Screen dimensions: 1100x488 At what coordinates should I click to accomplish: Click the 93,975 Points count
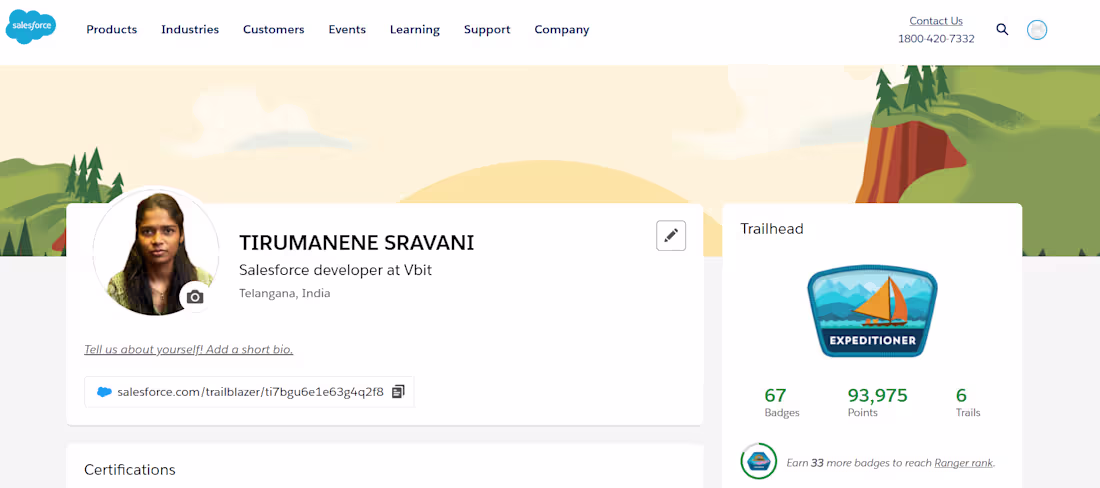tap(877, 402)
